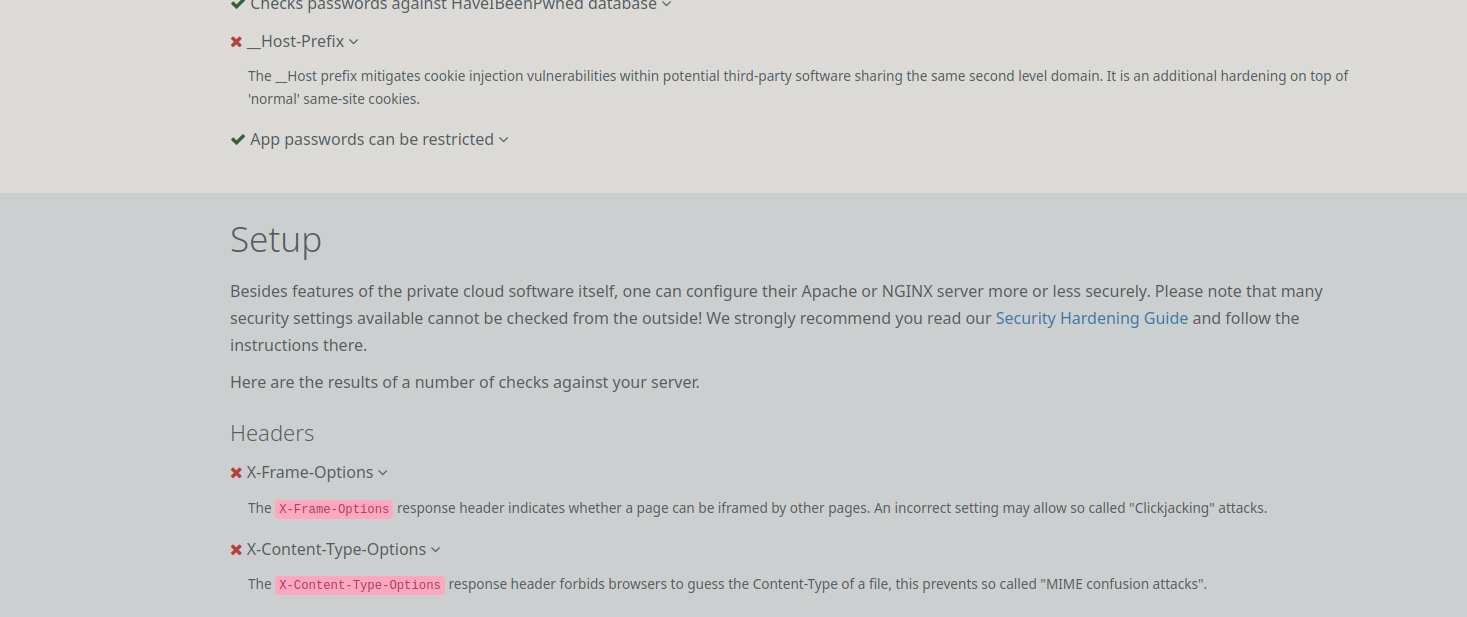Click the green checkmark beside HaveIBeenPwned check
Screen dimensions: 1467x617
[x=237, y=4]
